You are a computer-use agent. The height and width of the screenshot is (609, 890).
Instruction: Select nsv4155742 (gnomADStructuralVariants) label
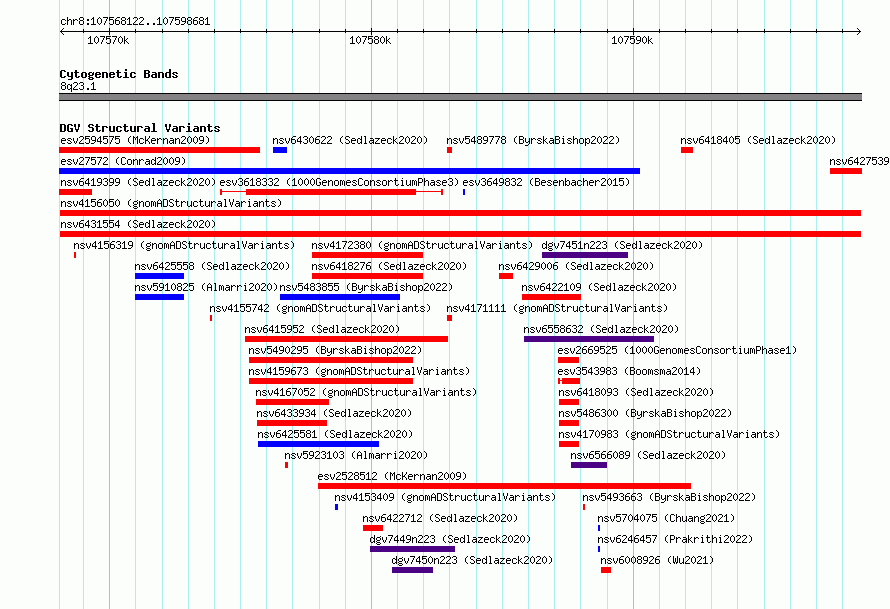point(320,308)
